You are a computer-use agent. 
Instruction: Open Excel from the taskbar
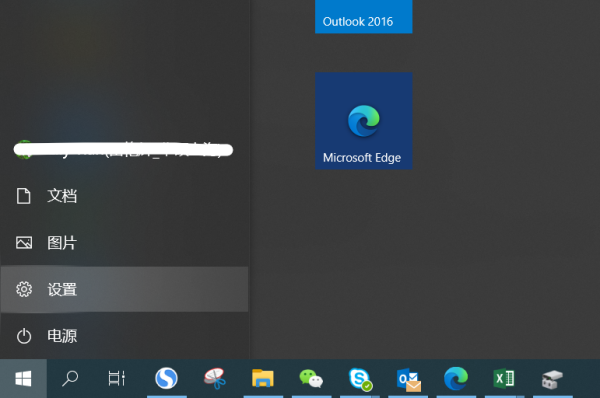[504, 378]
